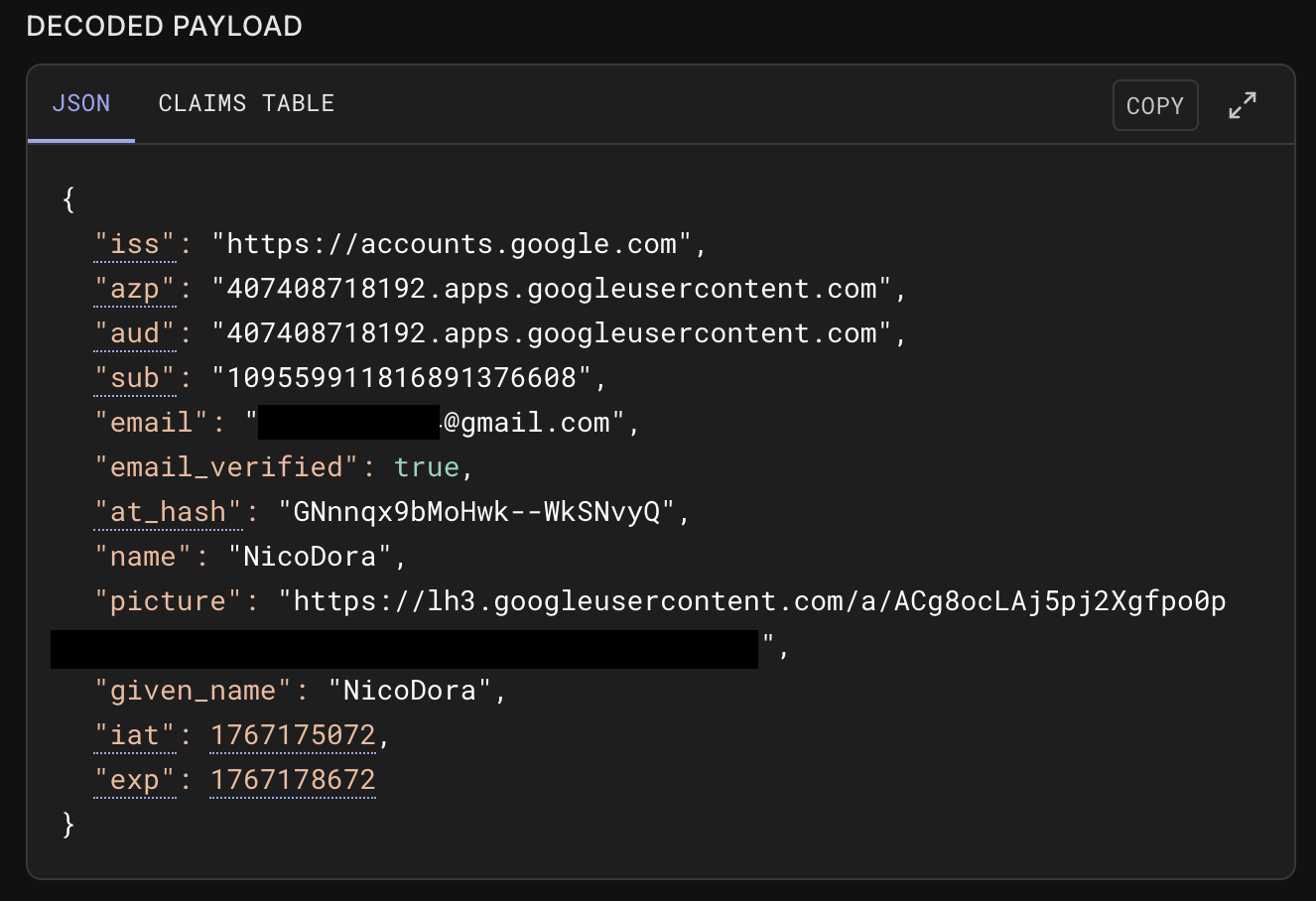The image size is (1316, 901).
Task: Open the "sub" claim link
Action: [x=134, y=377]
